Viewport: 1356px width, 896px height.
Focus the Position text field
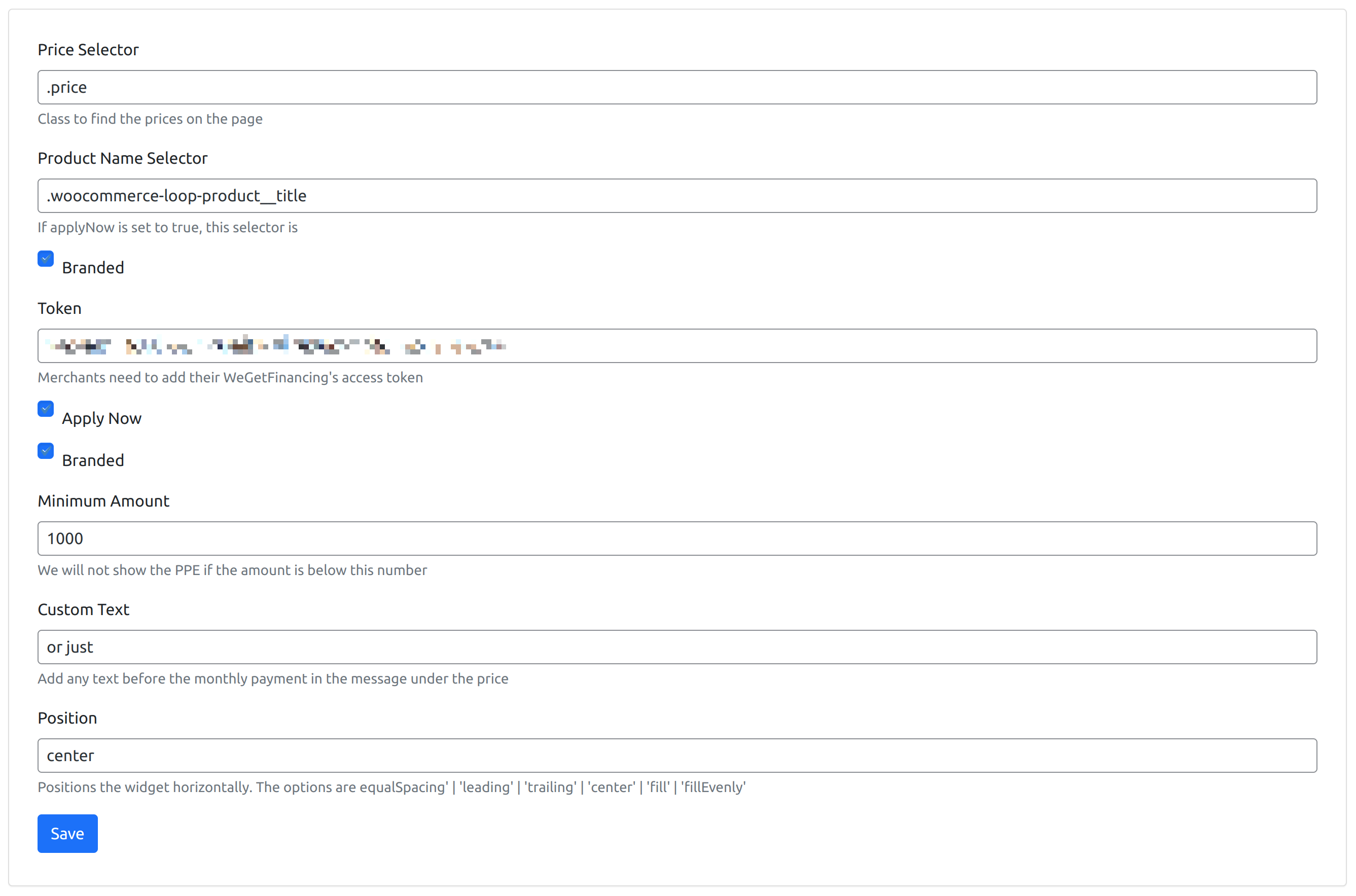tap(677, 756)
